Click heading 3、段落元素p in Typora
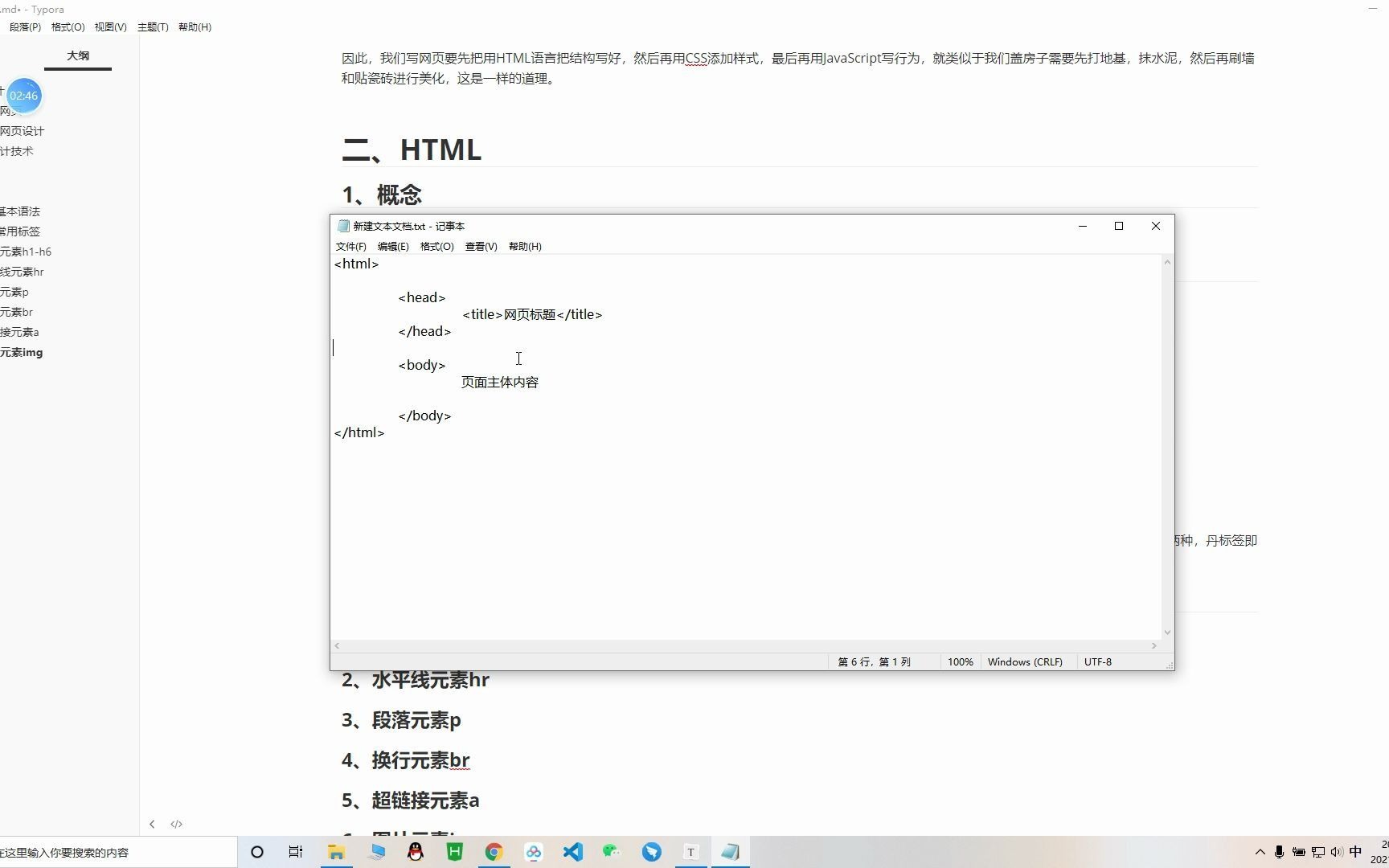Viewport: 1389px width, 868px height. click(x=401, y=720)
